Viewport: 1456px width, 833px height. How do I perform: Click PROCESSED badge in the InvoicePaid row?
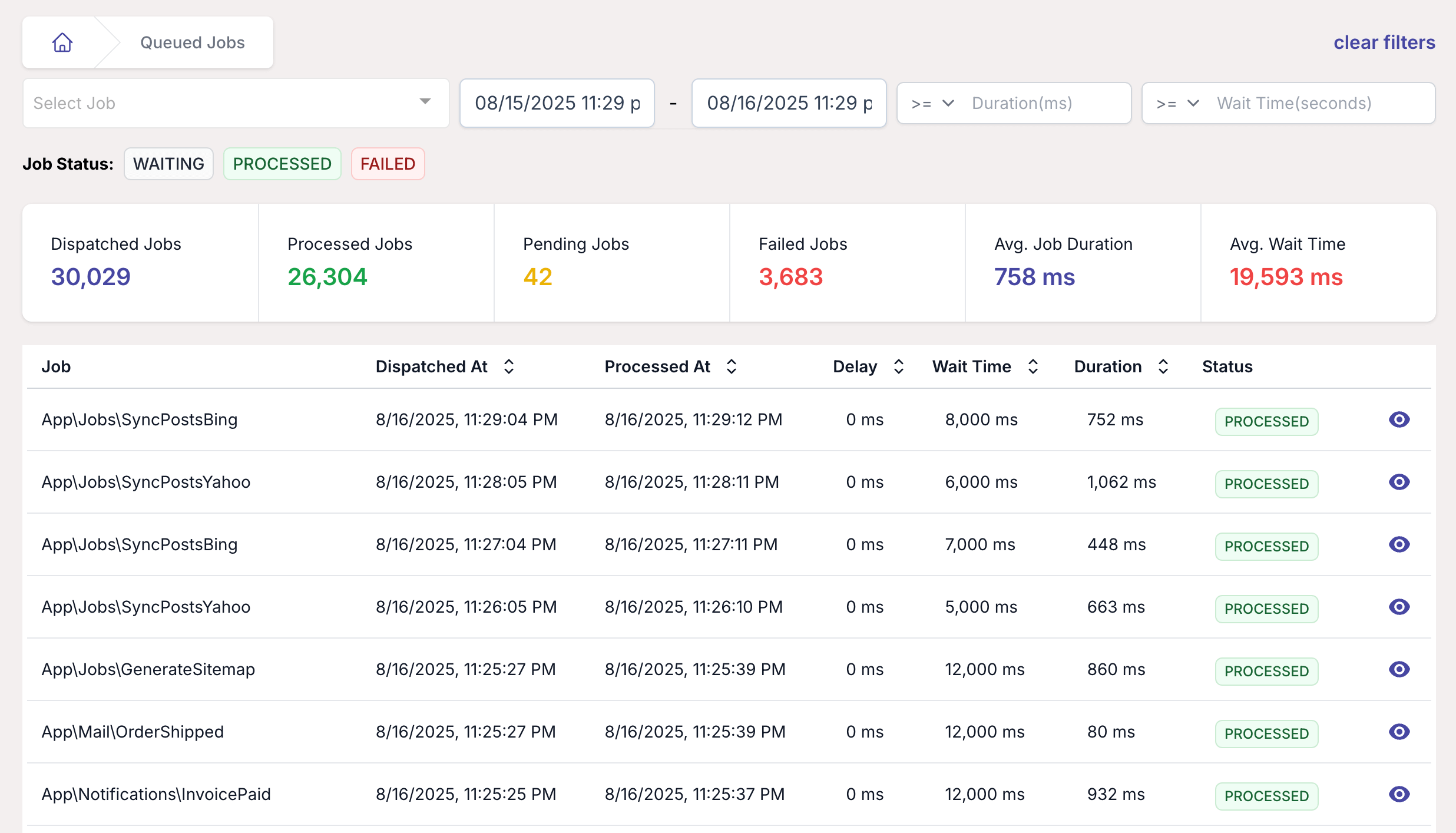pyautogui.click(x=1266, y=796)
